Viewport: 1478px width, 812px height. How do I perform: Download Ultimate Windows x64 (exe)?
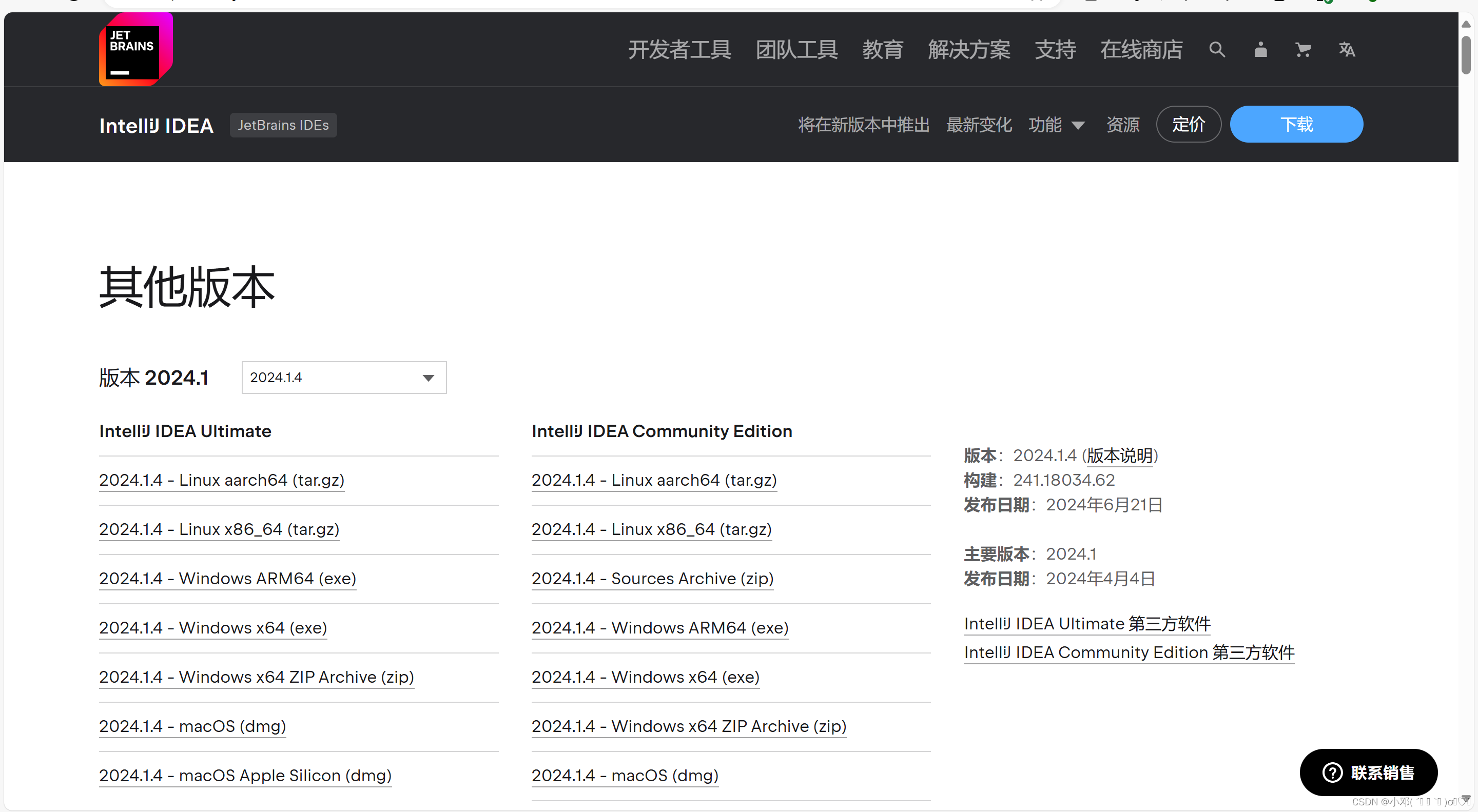pos(213,627)
